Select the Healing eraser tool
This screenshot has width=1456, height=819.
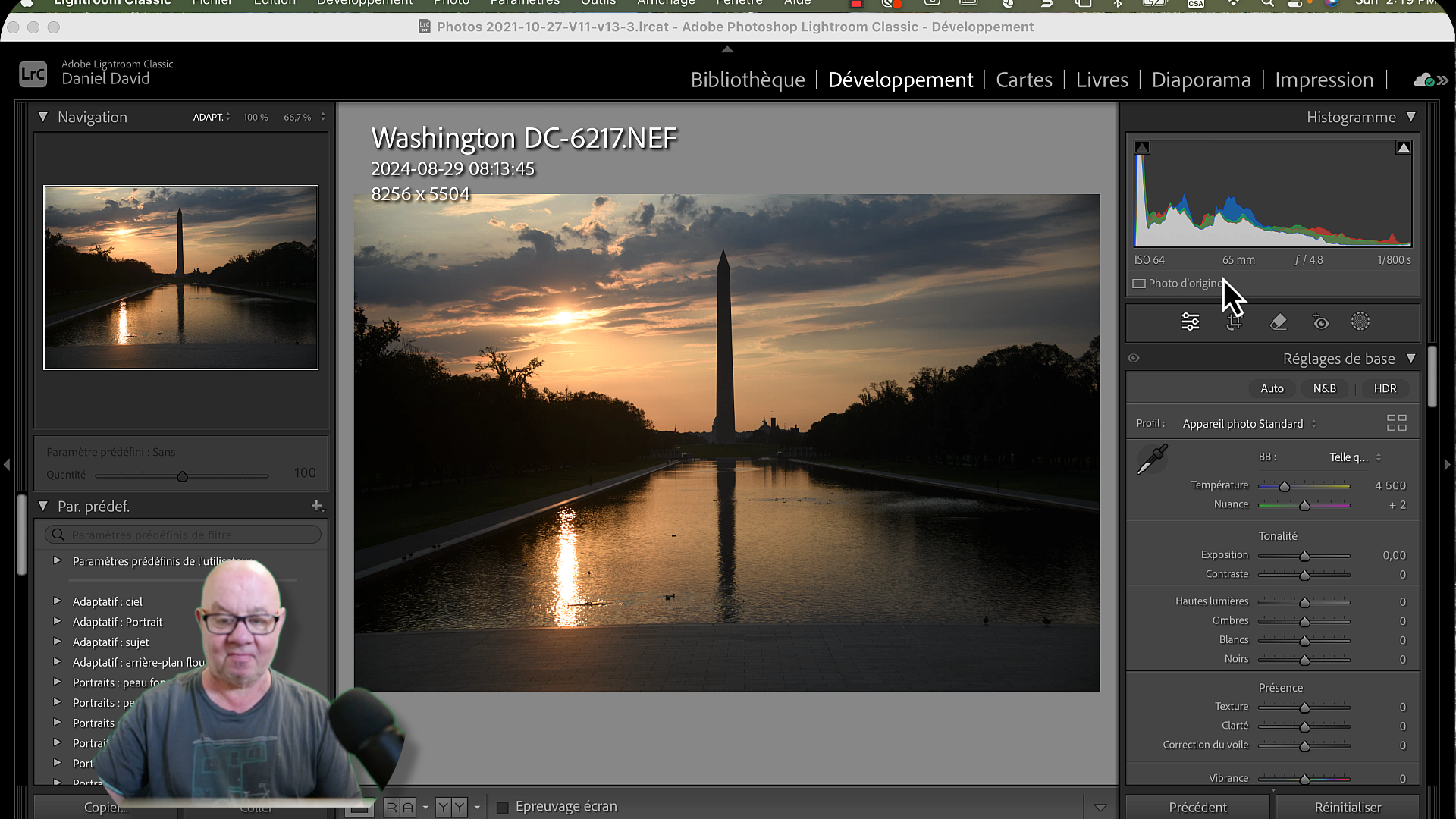tap(1279, 322)
